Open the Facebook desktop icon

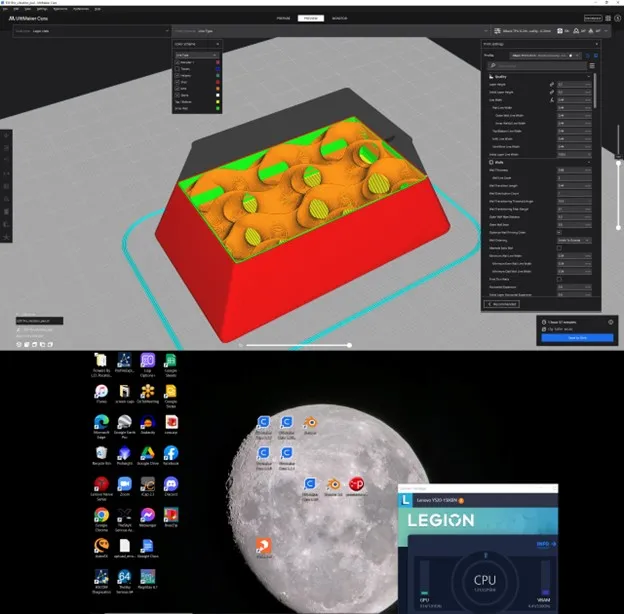pyautogui.click(x=171, y=455)
